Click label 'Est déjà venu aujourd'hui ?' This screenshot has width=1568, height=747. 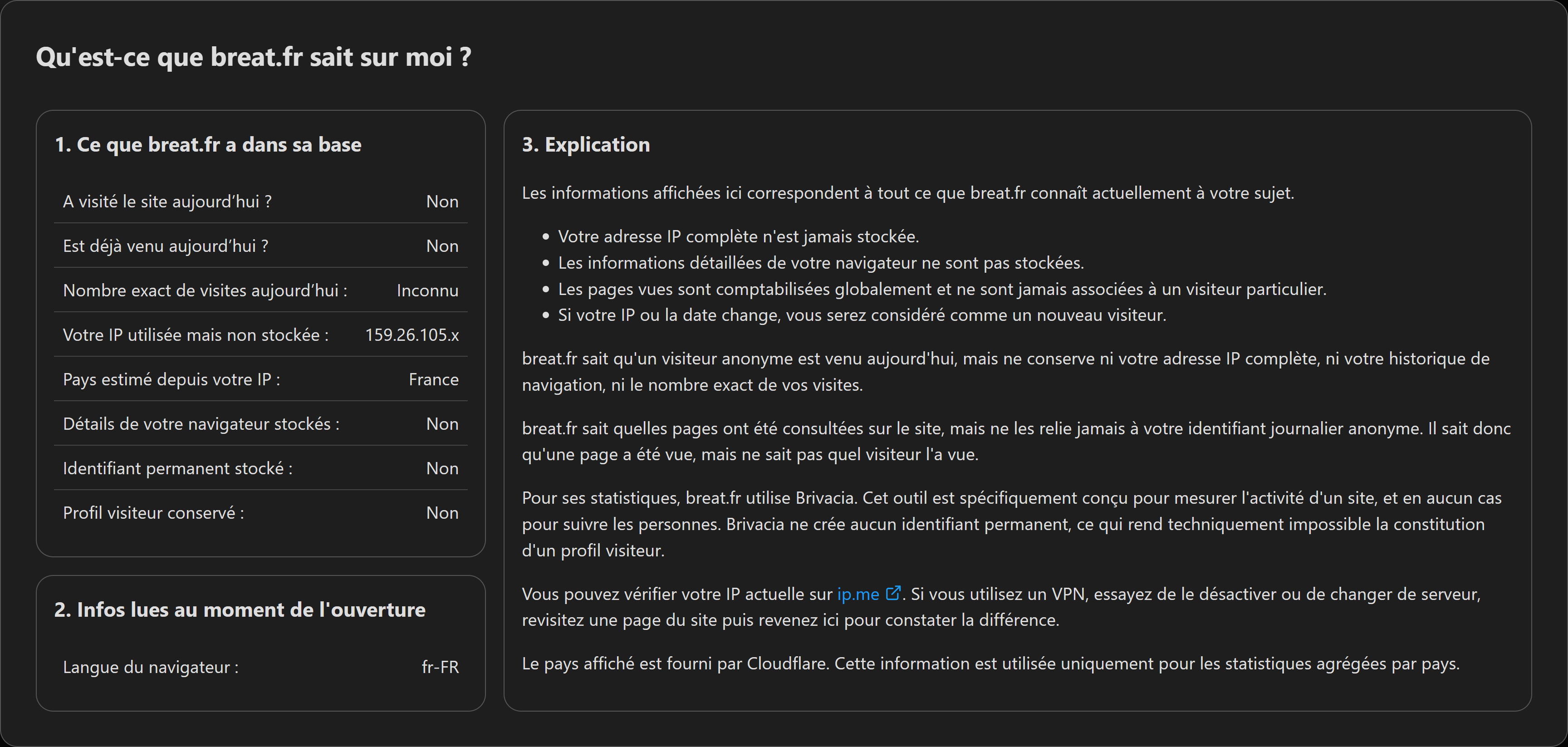pos(166,246)
